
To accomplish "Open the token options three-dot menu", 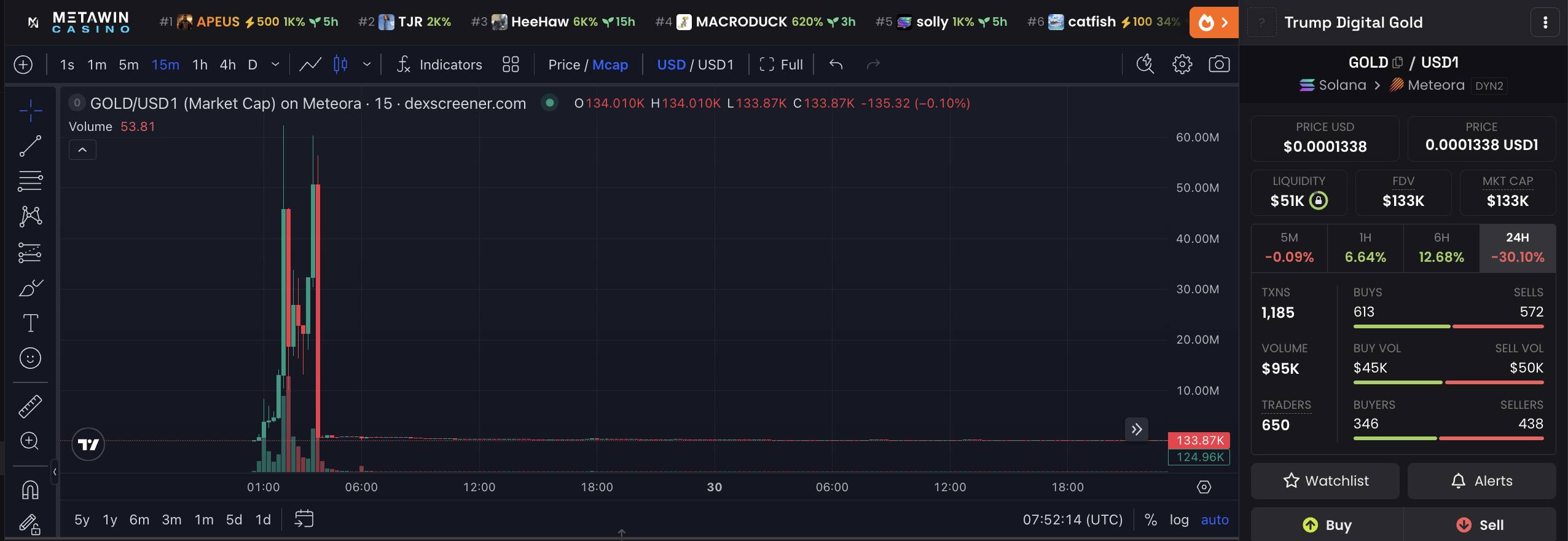I will (x=1545, y=23).
